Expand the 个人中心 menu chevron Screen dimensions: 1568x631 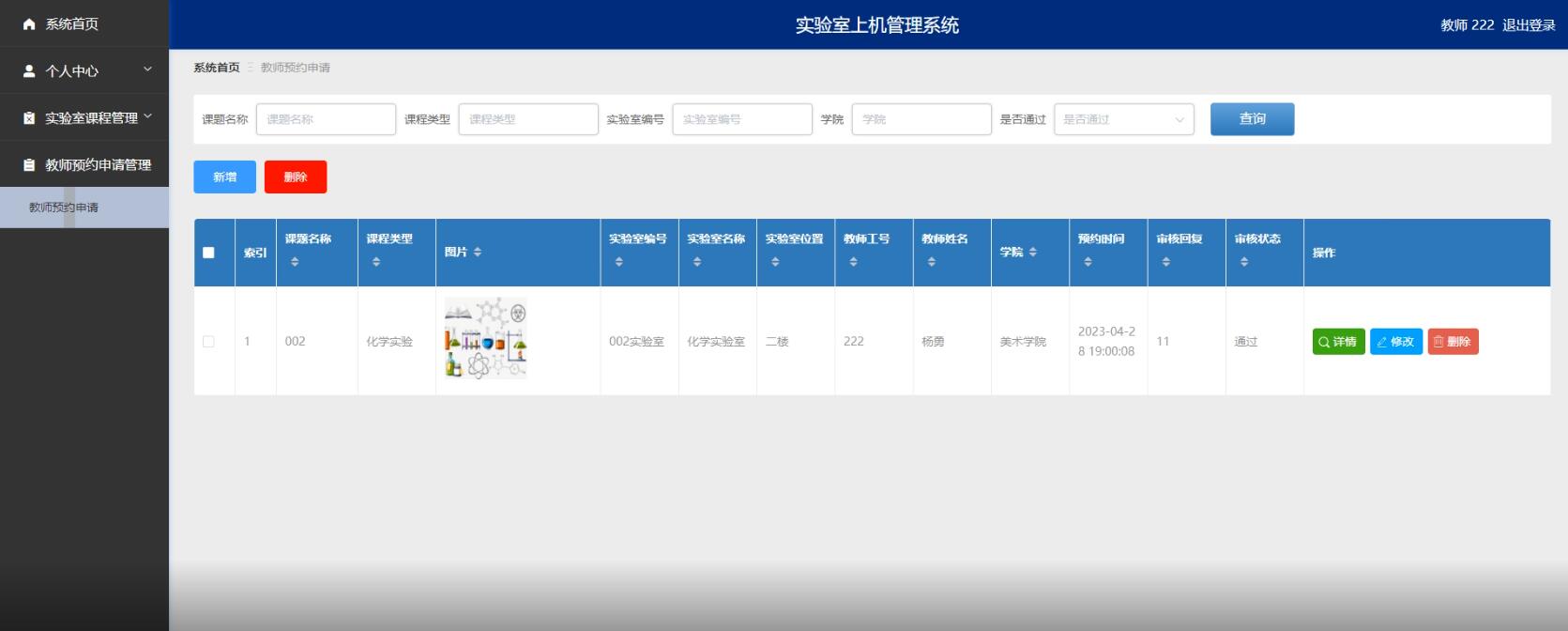pos(147,69)
